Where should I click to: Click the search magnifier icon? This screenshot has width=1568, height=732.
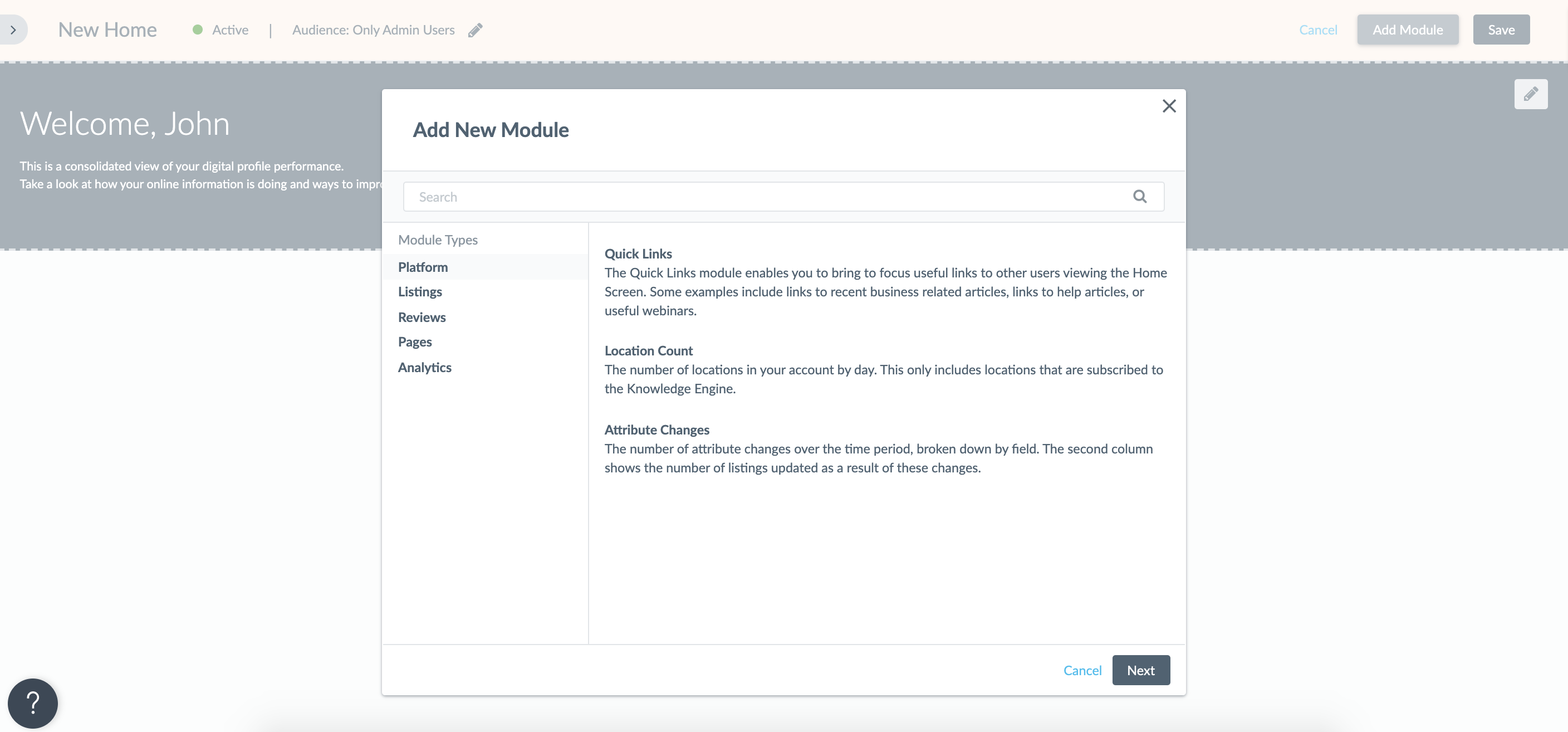coord(1139,197)
